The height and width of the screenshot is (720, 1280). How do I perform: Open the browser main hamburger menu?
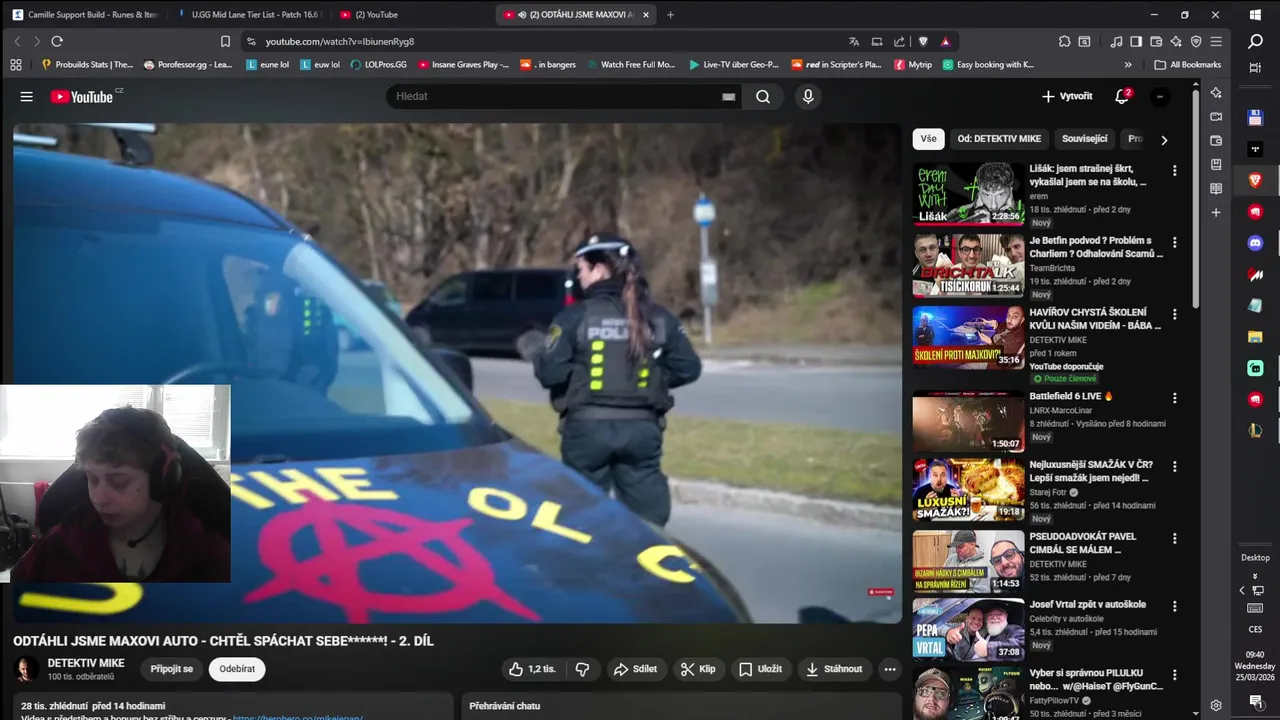point(1216,41)
